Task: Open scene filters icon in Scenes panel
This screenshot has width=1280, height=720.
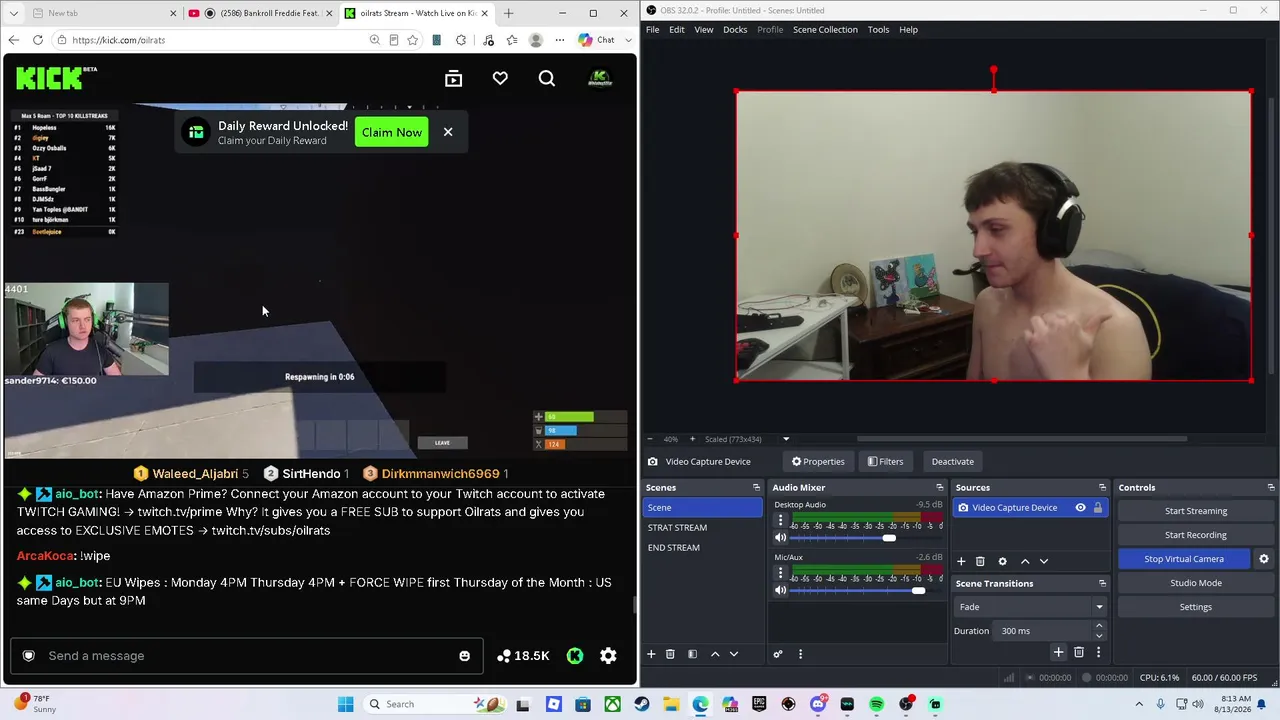Action: click(x=692, y=654)
